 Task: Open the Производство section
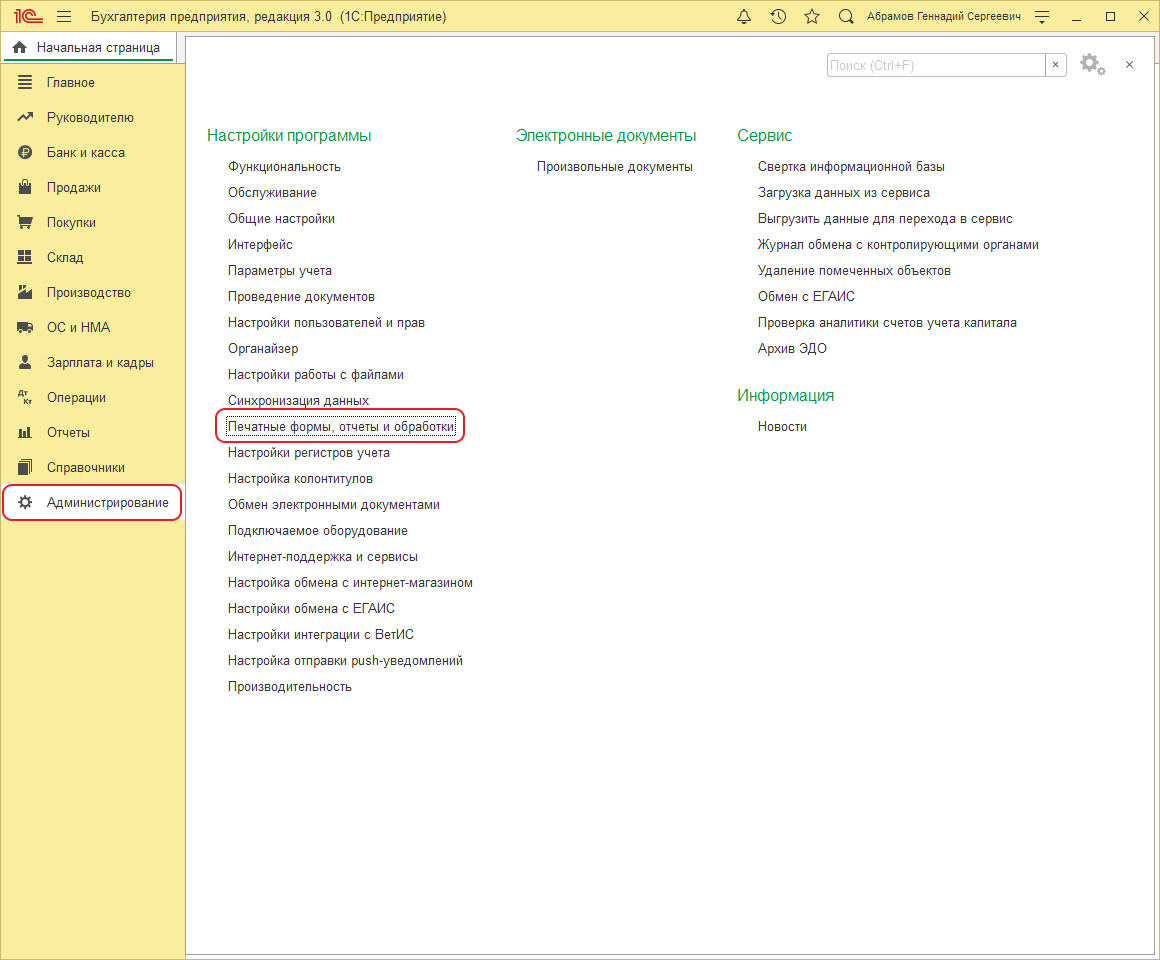coord(92,292)
